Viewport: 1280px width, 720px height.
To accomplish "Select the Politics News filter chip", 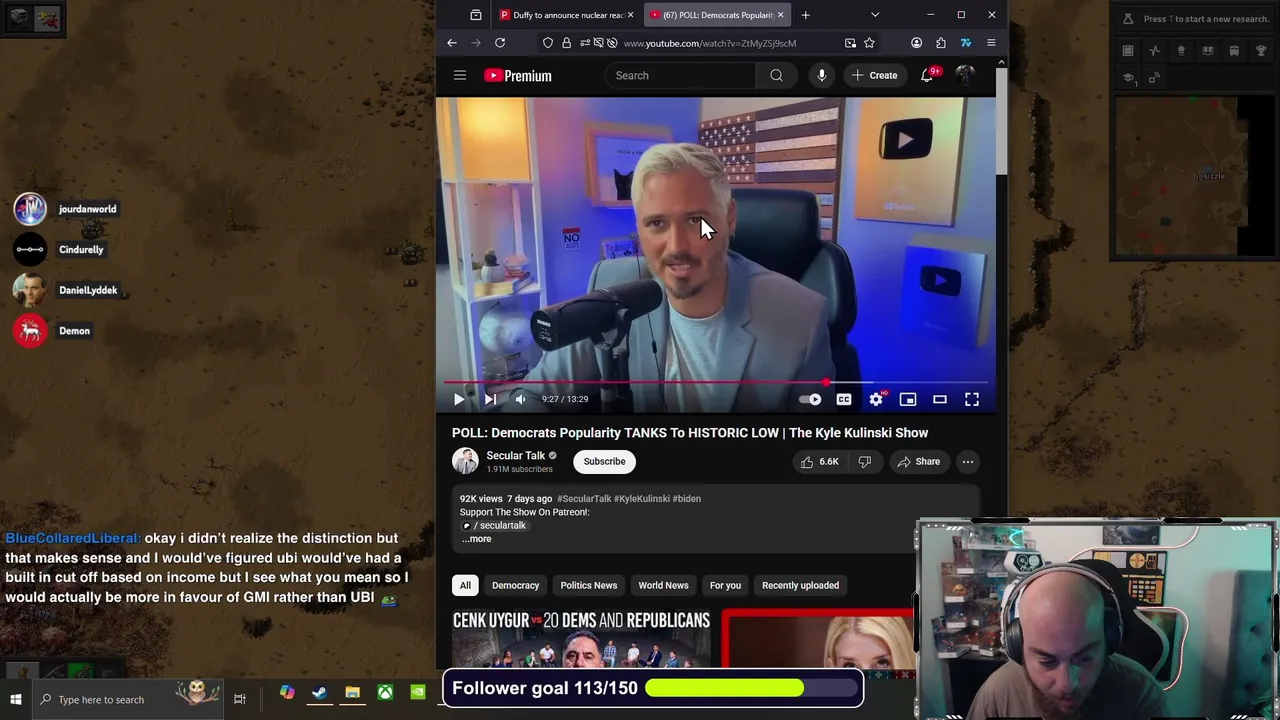I will click(589, 585).
